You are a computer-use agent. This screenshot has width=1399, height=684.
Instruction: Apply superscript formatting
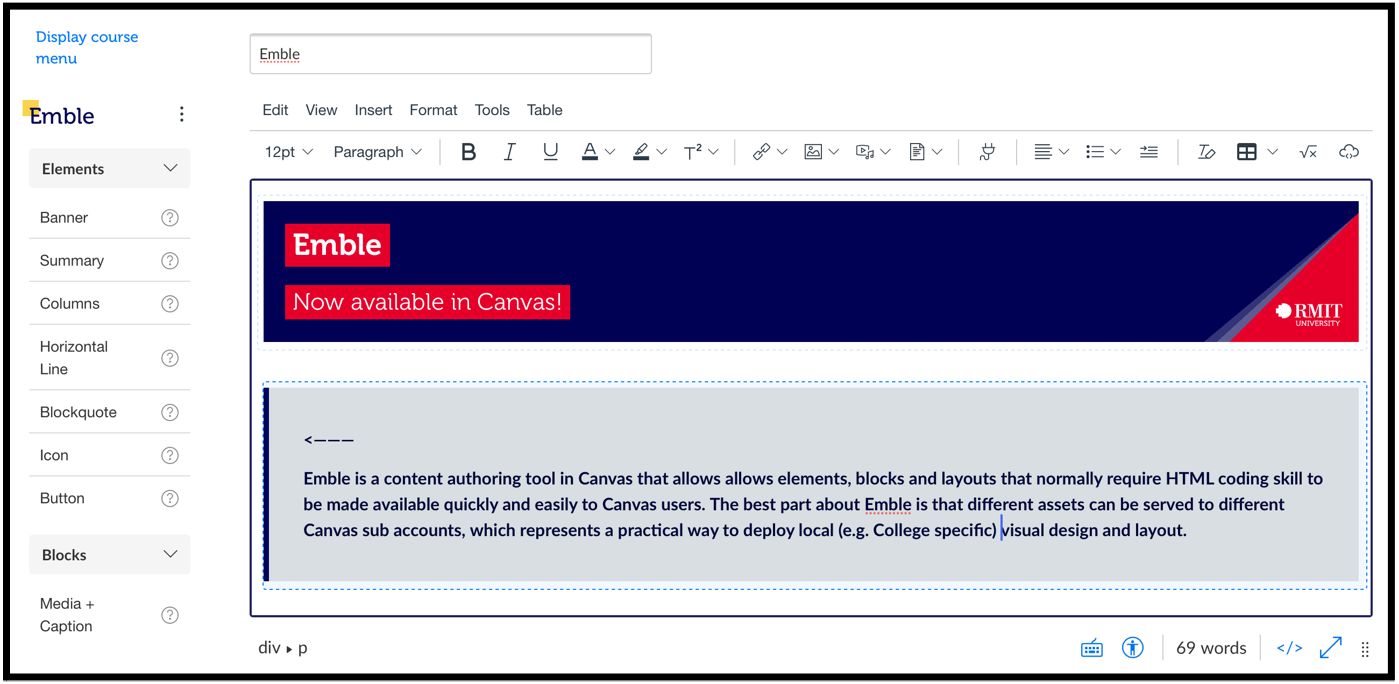point(694,151)
